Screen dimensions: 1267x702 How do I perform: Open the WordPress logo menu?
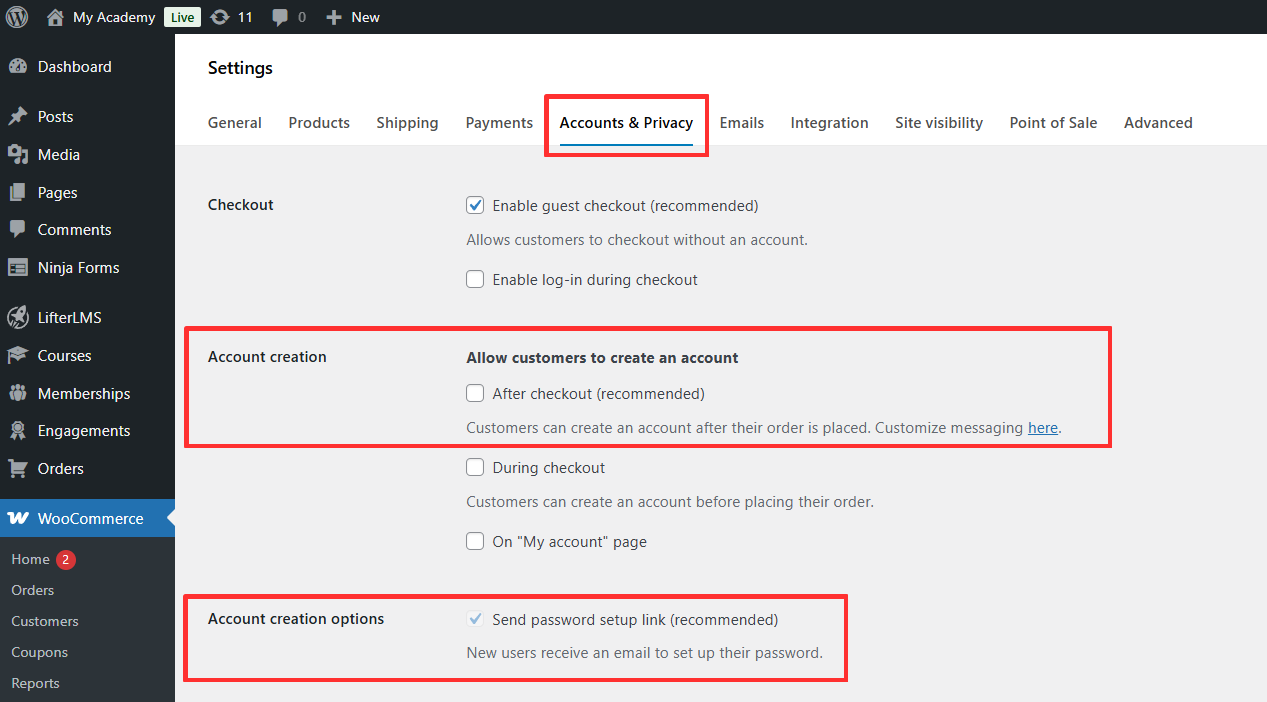point(15,17)
